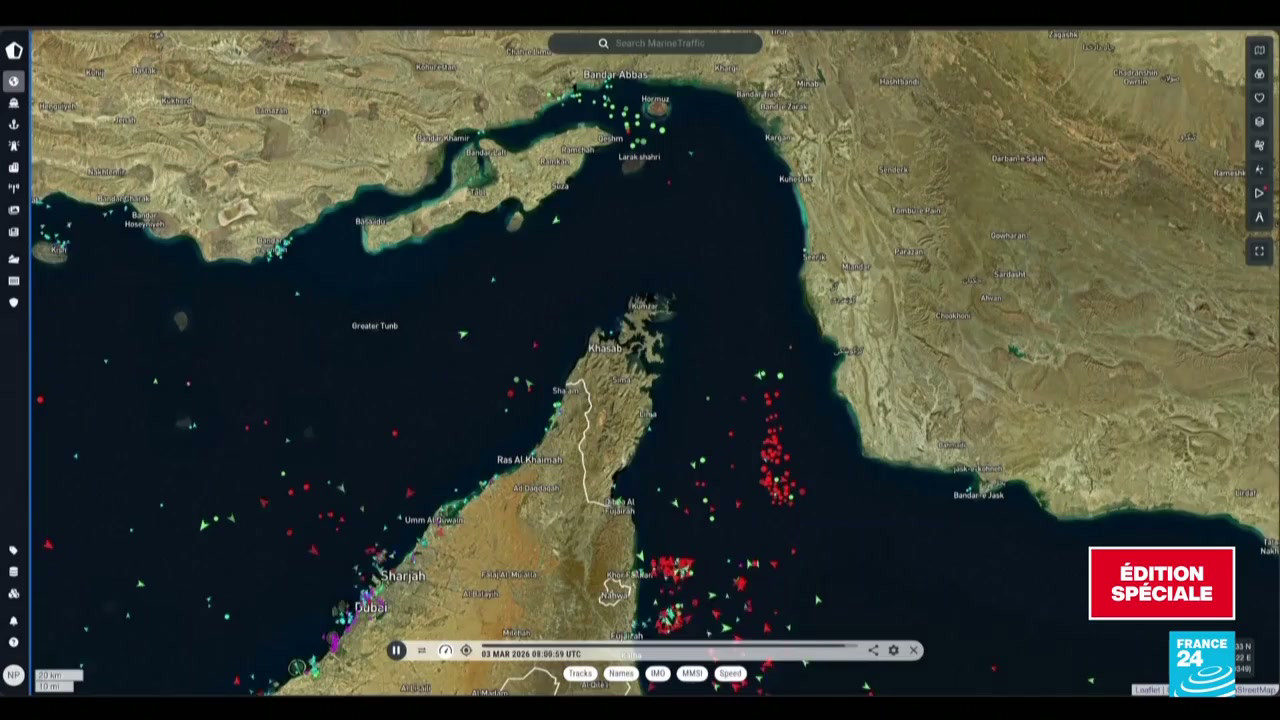
Task: Open the ports anchor icon in sidebar
Action: tap(14, 124)
